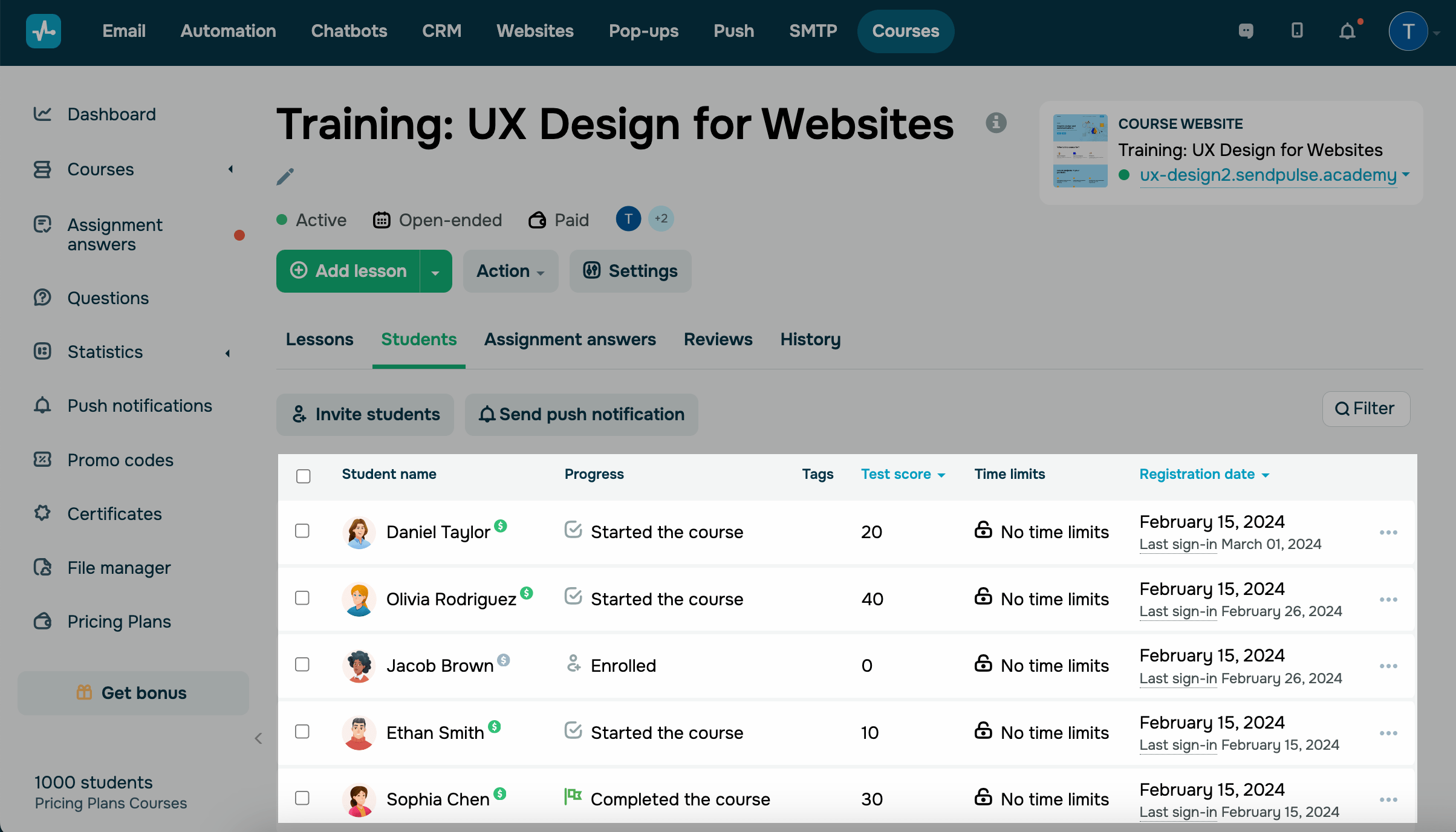Click the Invite students button
This screenshot has height=832, width=1456.
365,415
